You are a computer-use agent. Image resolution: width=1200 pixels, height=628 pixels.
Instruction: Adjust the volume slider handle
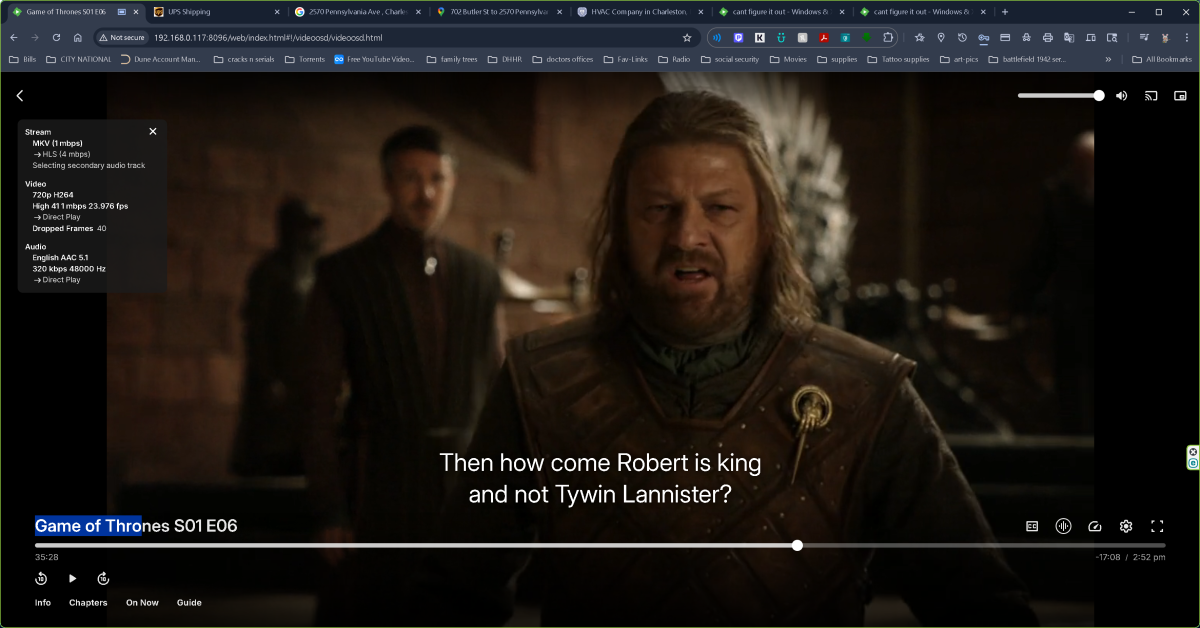click(x=1099, y=96)
